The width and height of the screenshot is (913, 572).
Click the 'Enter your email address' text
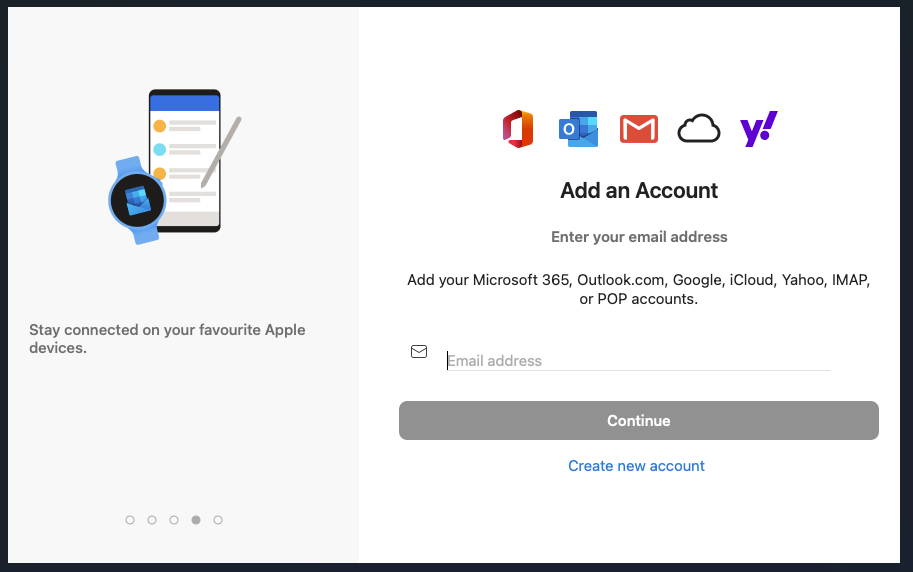(639, 237)
